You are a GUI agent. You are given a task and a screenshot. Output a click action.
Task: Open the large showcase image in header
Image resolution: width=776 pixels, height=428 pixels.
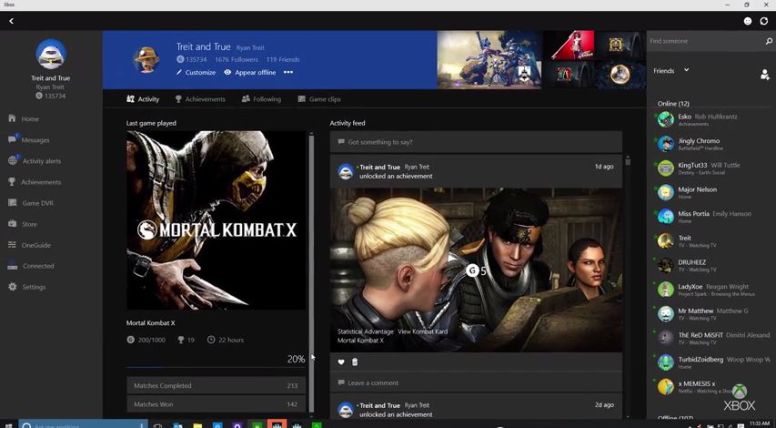tap(488, 60)
